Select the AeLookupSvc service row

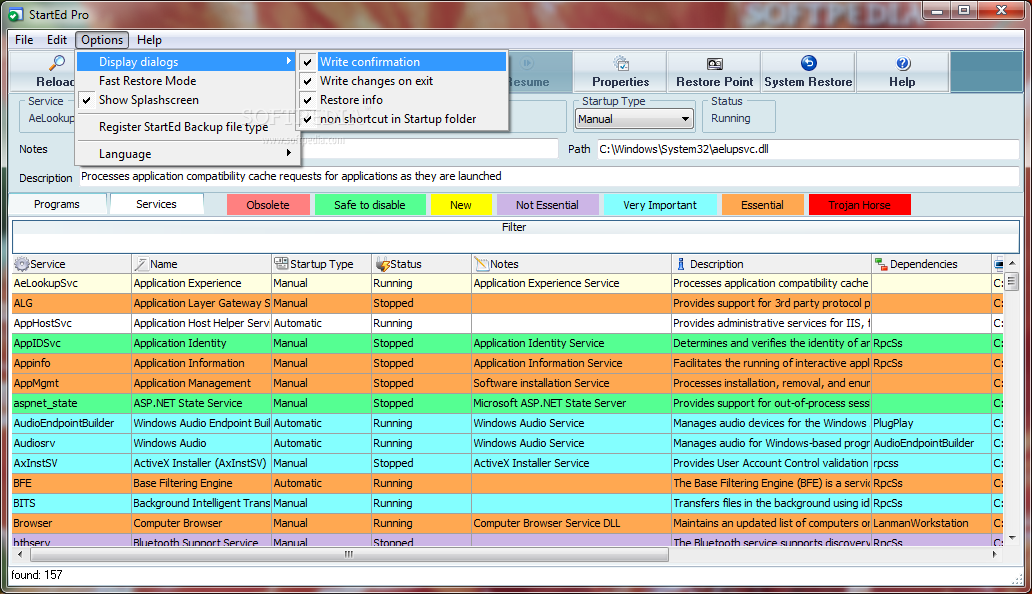(507, 284)
